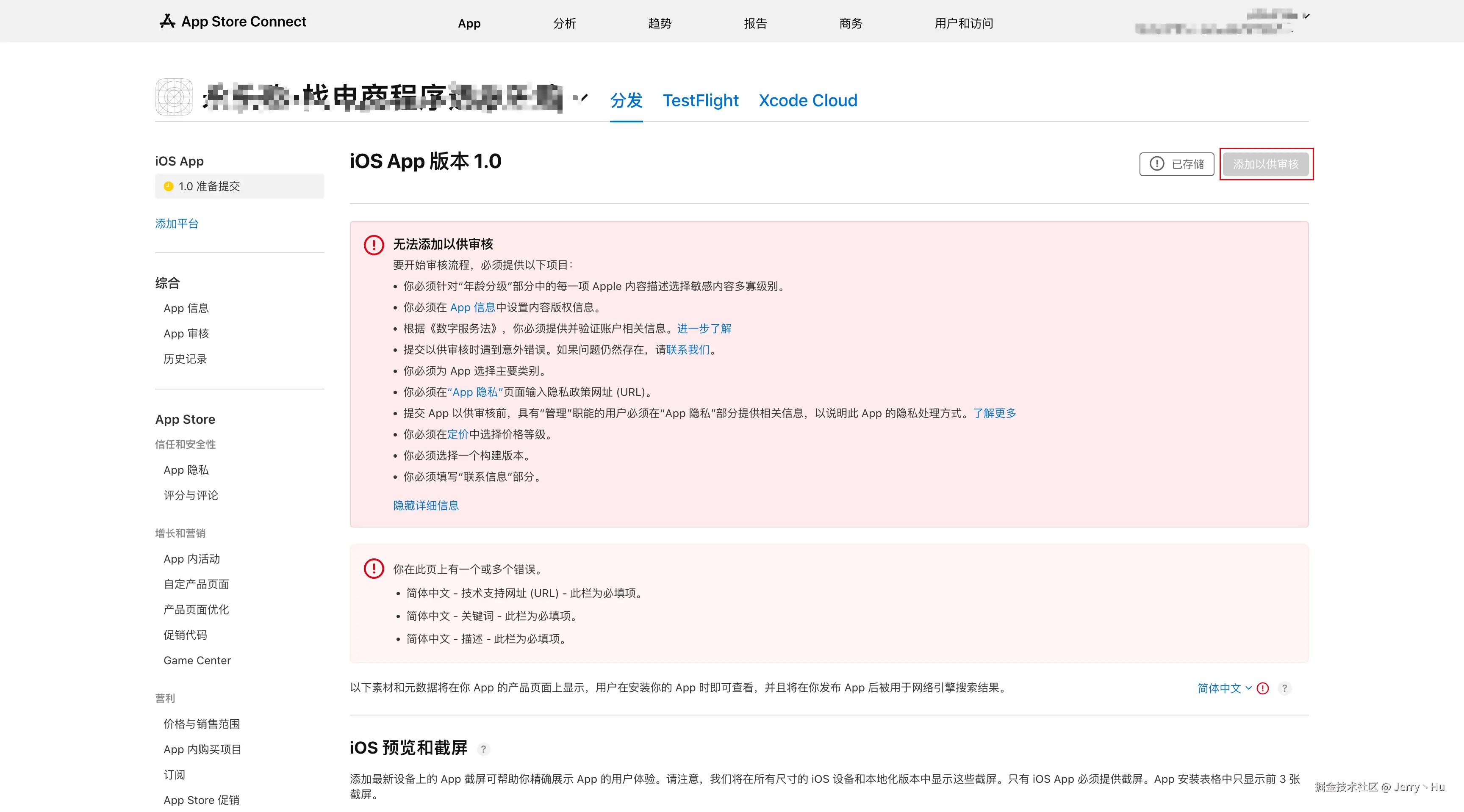Click the question mark help icon beside 简体中文
The width and height of the screenshot is (1464, 812).
coord(1284,688)
